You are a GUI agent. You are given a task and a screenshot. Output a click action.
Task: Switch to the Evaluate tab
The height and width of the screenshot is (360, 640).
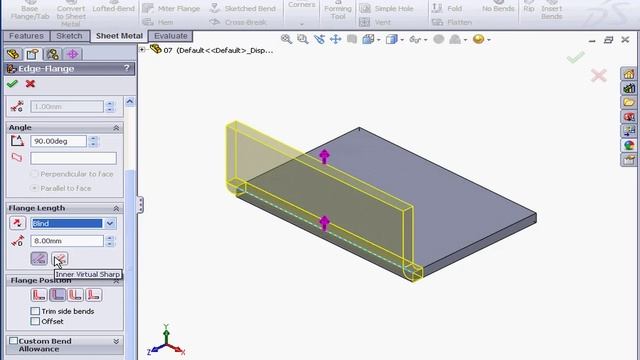tap(171, 36)
